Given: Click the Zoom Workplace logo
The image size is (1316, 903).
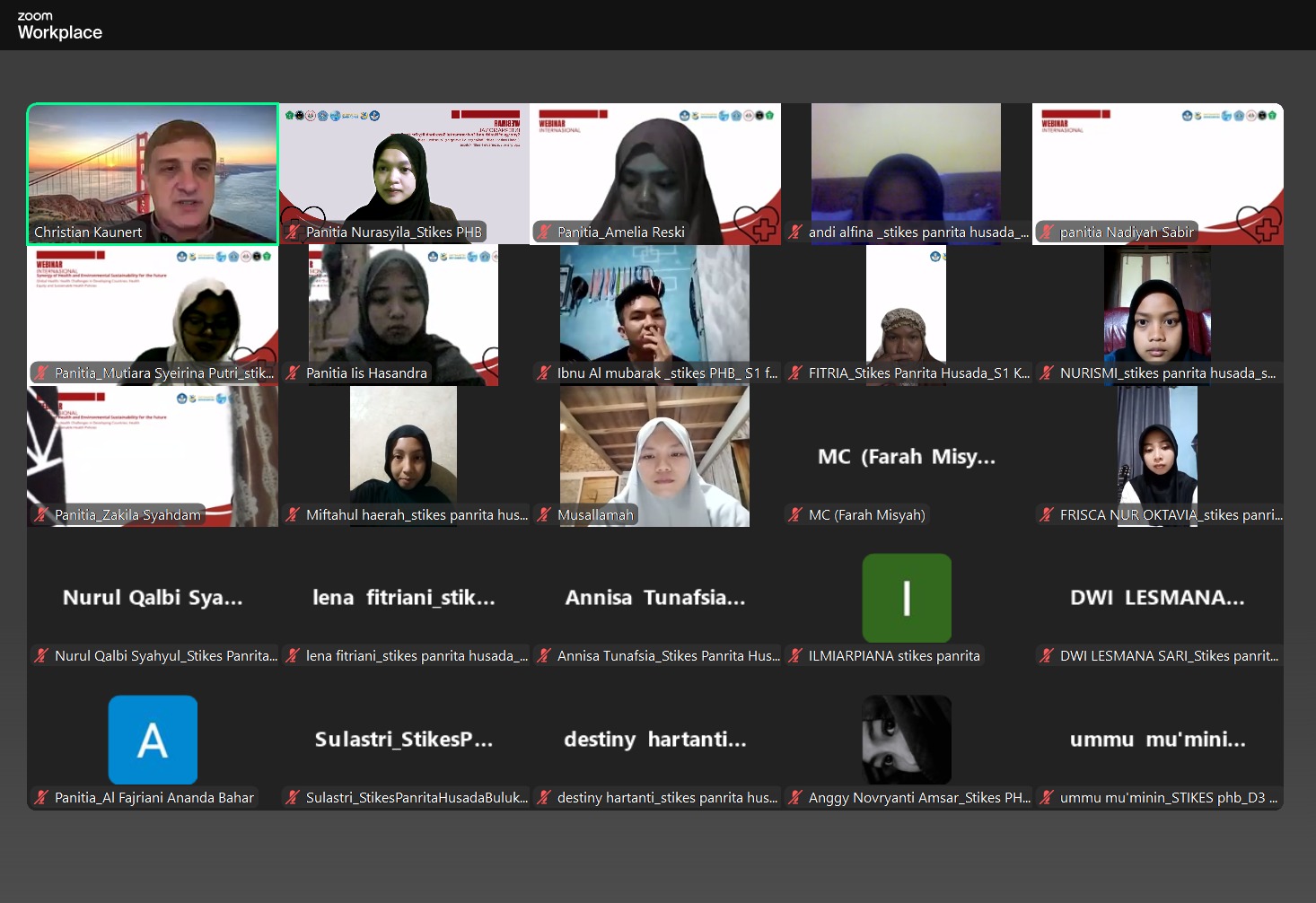Looking at the screenshot, I should 59,26.
